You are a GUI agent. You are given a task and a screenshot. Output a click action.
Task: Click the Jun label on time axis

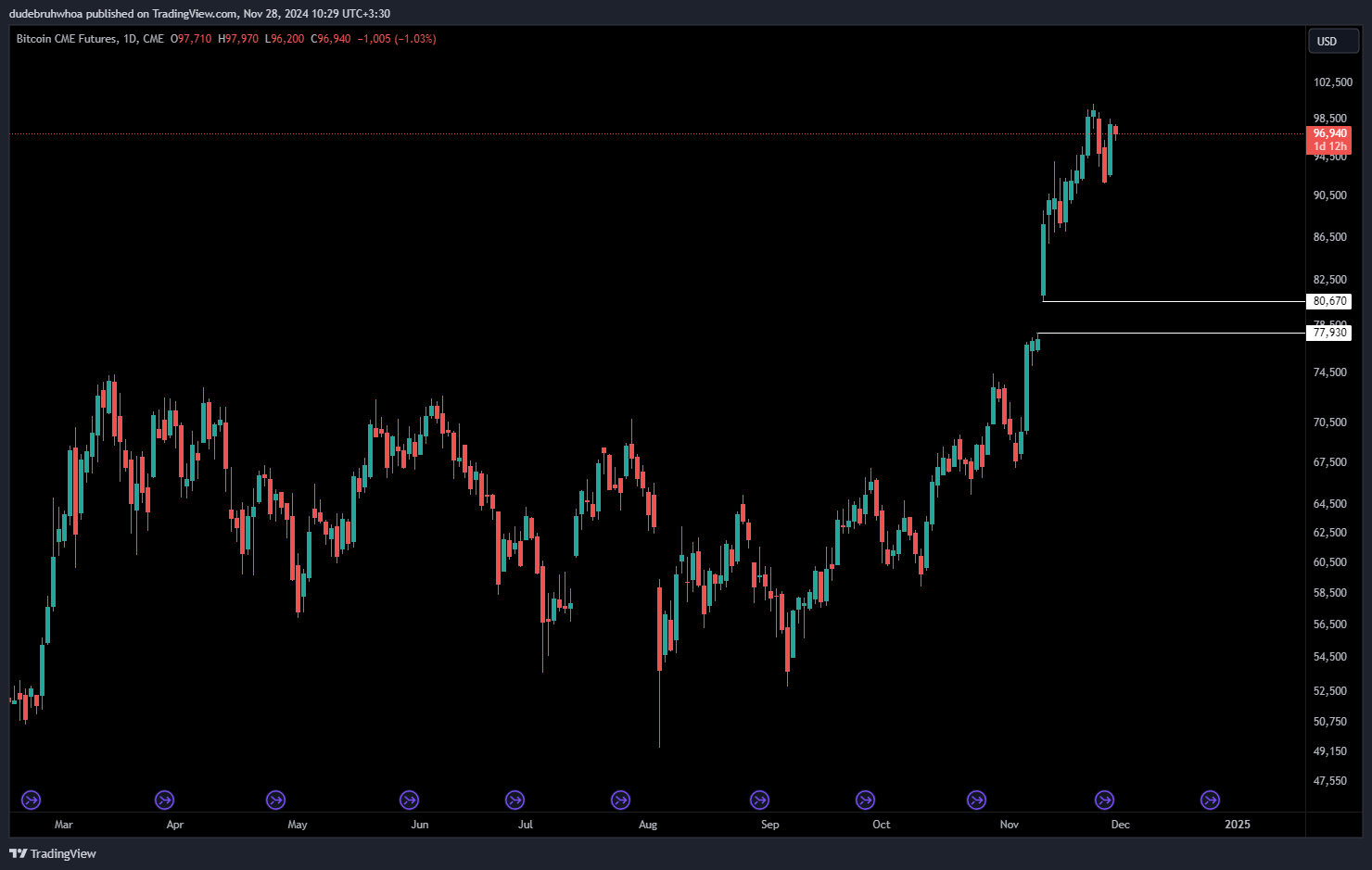(420, 825)
